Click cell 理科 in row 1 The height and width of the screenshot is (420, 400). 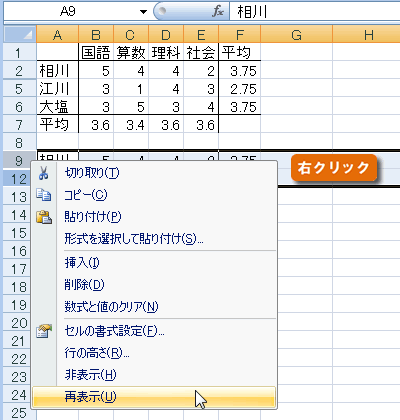click(166, 52)
